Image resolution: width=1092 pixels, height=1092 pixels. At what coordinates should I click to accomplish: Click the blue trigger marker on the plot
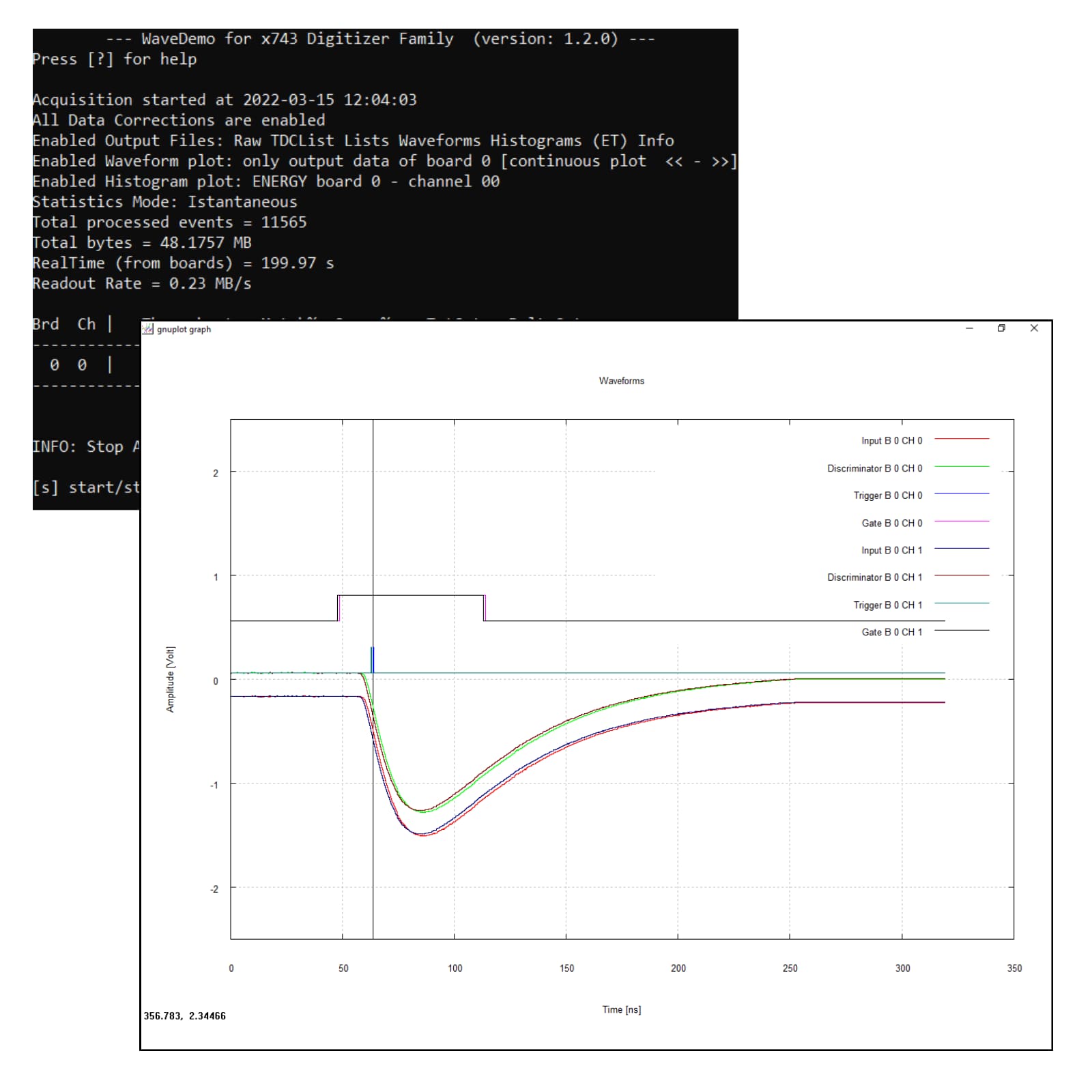[372, 659]
